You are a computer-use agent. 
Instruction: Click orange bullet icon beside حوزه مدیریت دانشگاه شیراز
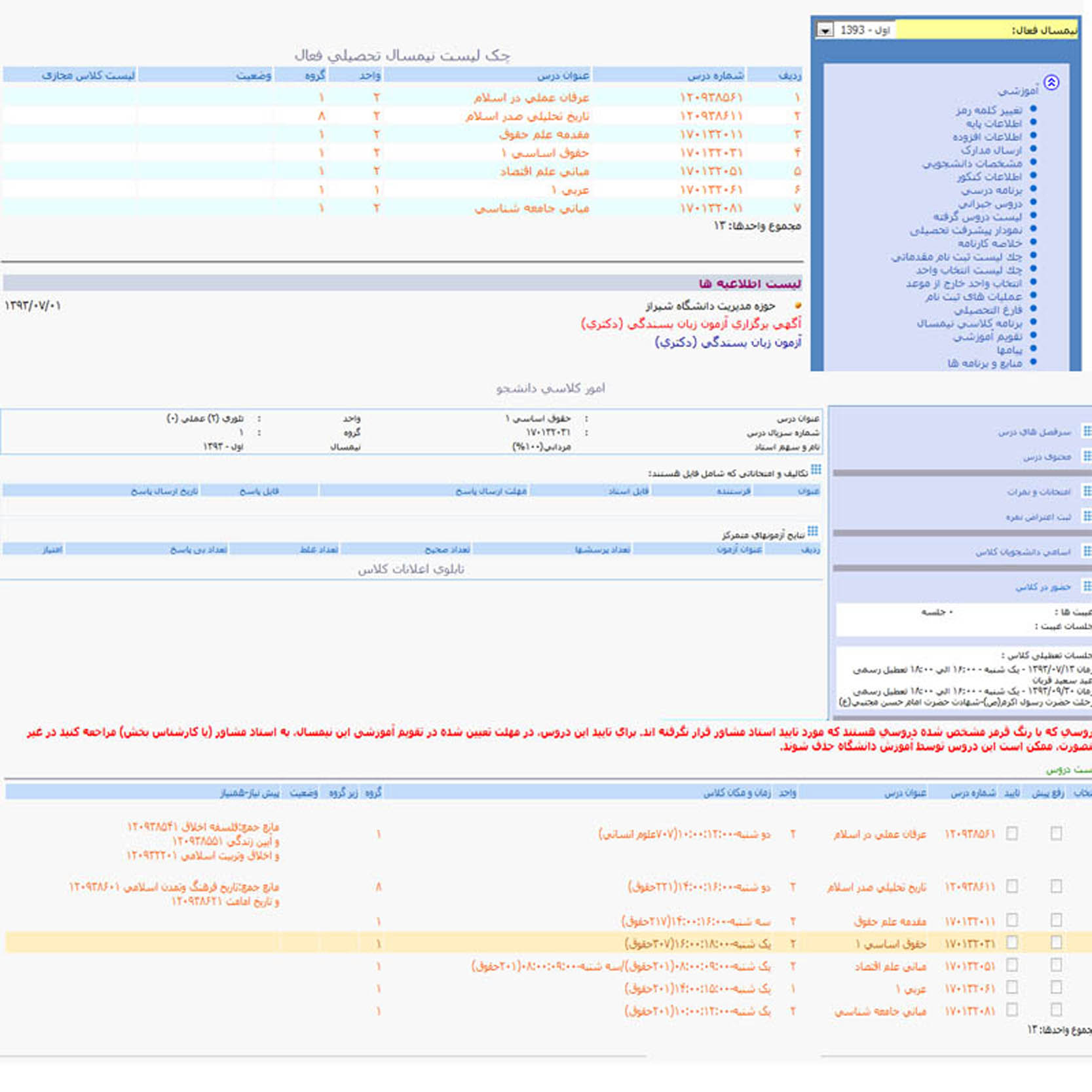tap(797, 305)
